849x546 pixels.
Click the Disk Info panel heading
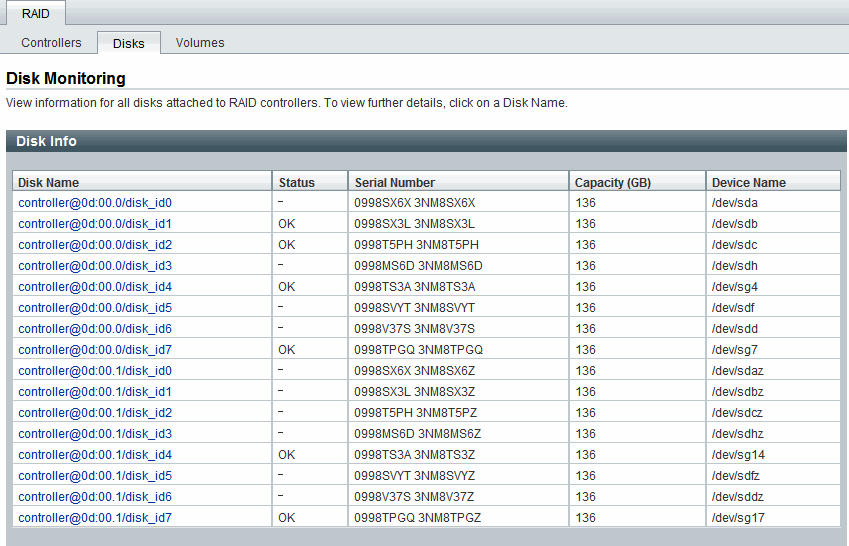click(47, 141)
